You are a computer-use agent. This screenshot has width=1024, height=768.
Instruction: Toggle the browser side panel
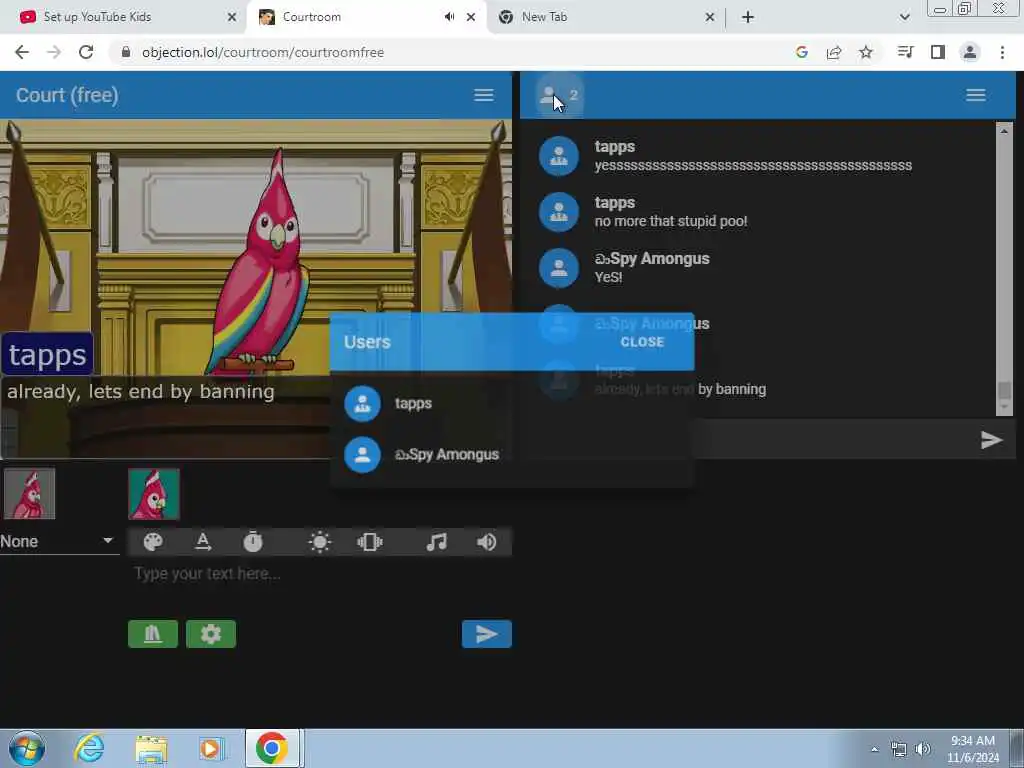tap(938, 52)
